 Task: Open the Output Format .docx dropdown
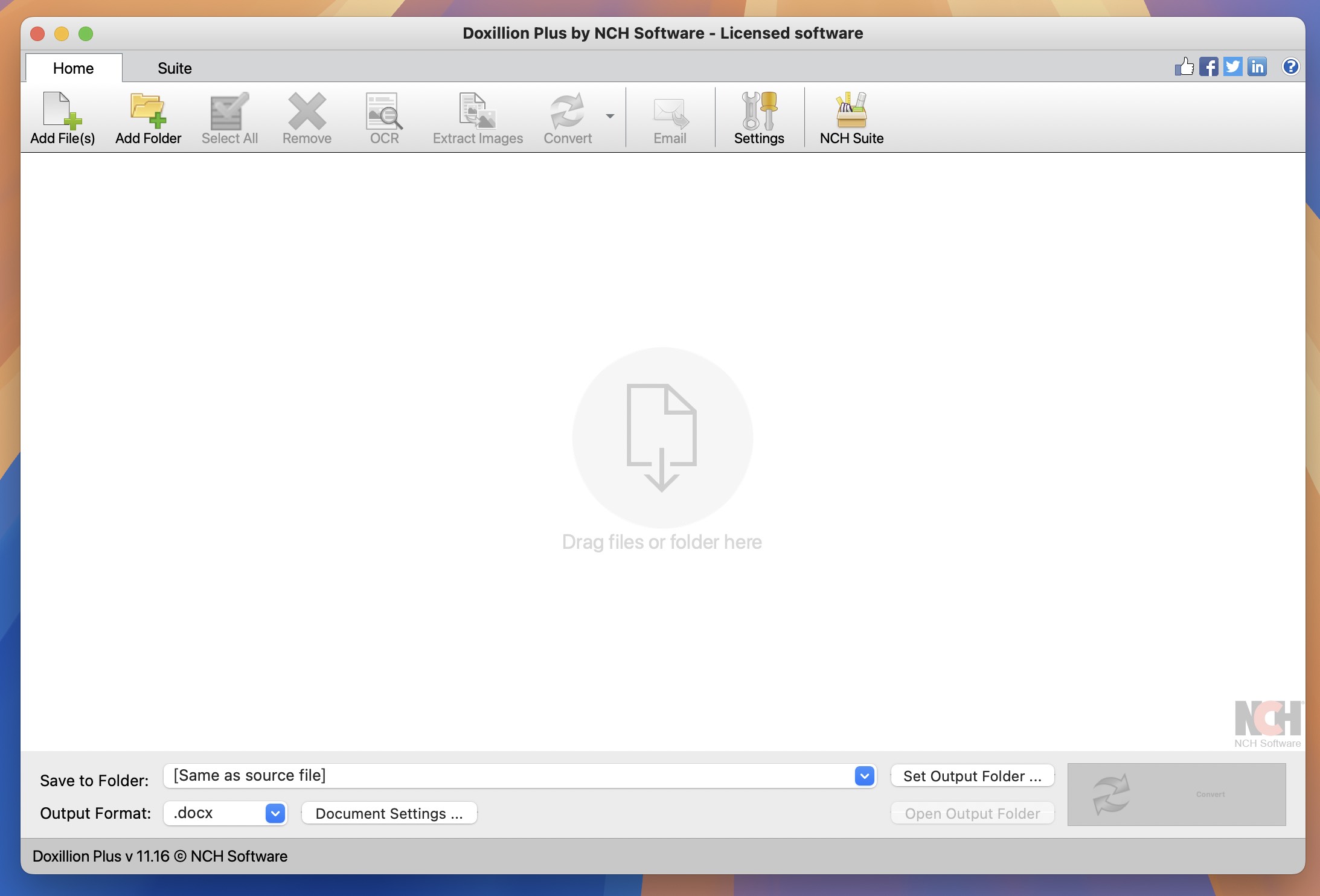(275, 813)
